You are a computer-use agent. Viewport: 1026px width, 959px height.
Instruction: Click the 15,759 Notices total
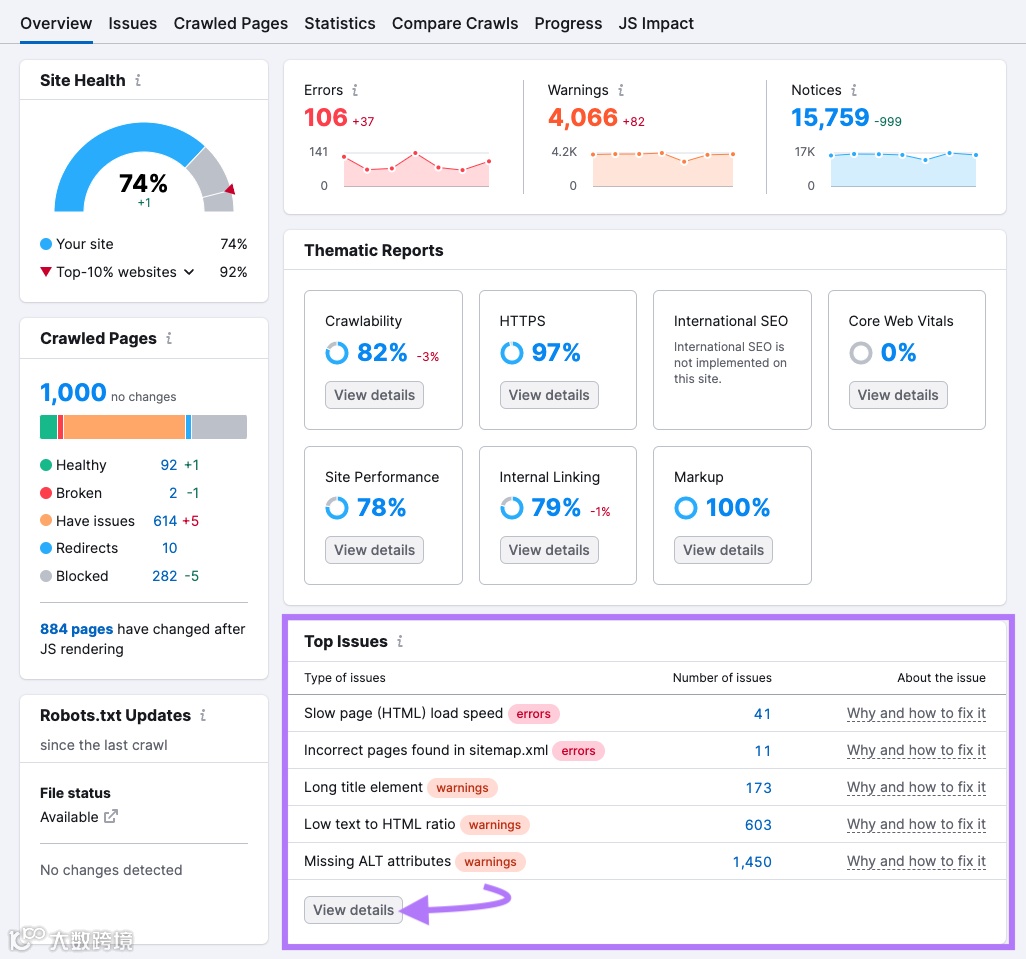tap(830, 118)
